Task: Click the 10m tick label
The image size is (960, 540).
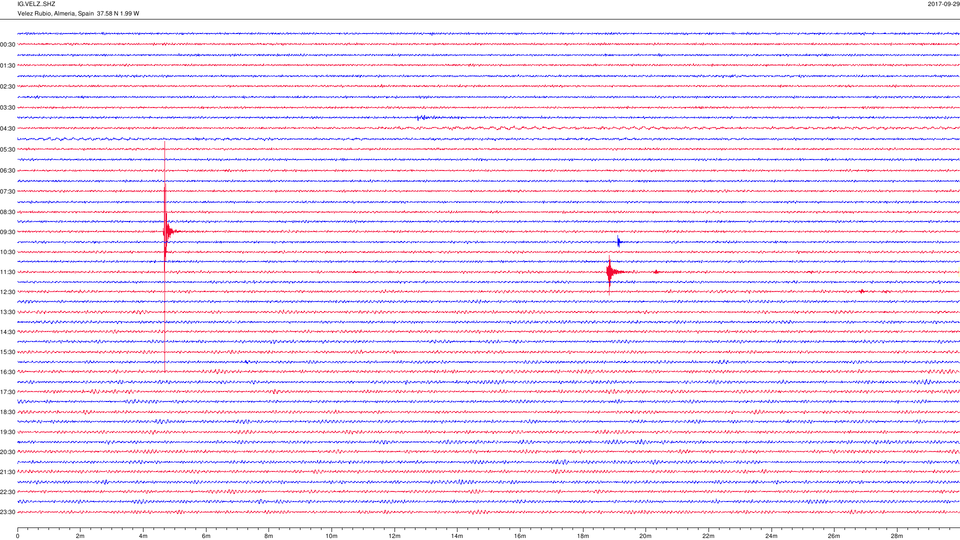Action: click(331, 536)
